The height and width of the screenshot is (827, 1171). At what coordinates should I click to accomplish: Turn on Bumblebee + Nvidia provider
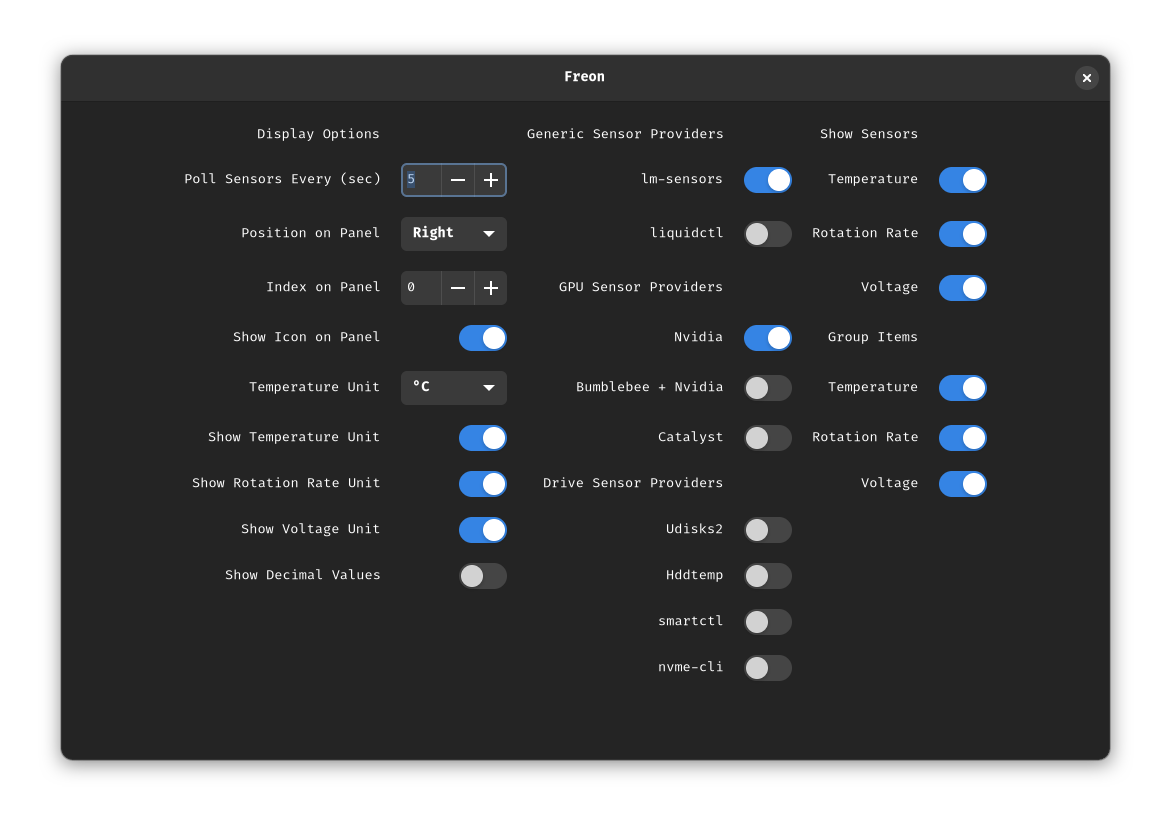pyautogui.click(x=767, y=388)
